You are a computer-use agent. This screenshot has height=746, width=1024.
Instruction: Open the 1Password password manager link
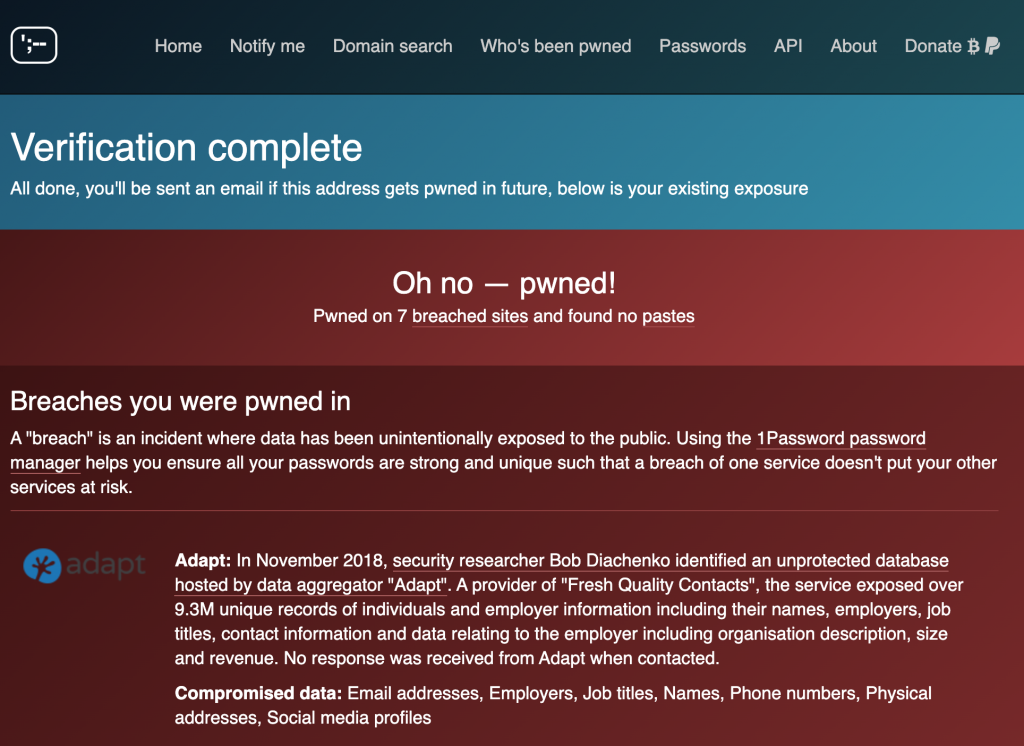point(840,438)
